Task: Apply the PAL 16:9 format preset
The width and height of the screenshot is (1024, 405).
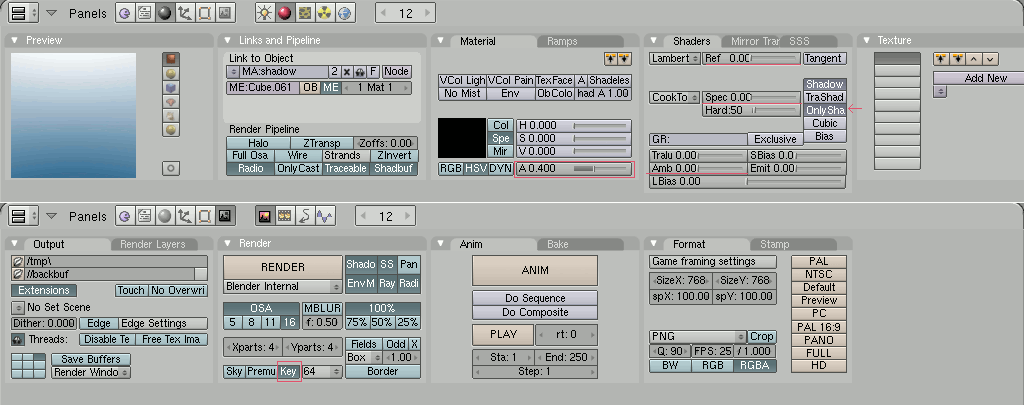Action: click(819, 327)
